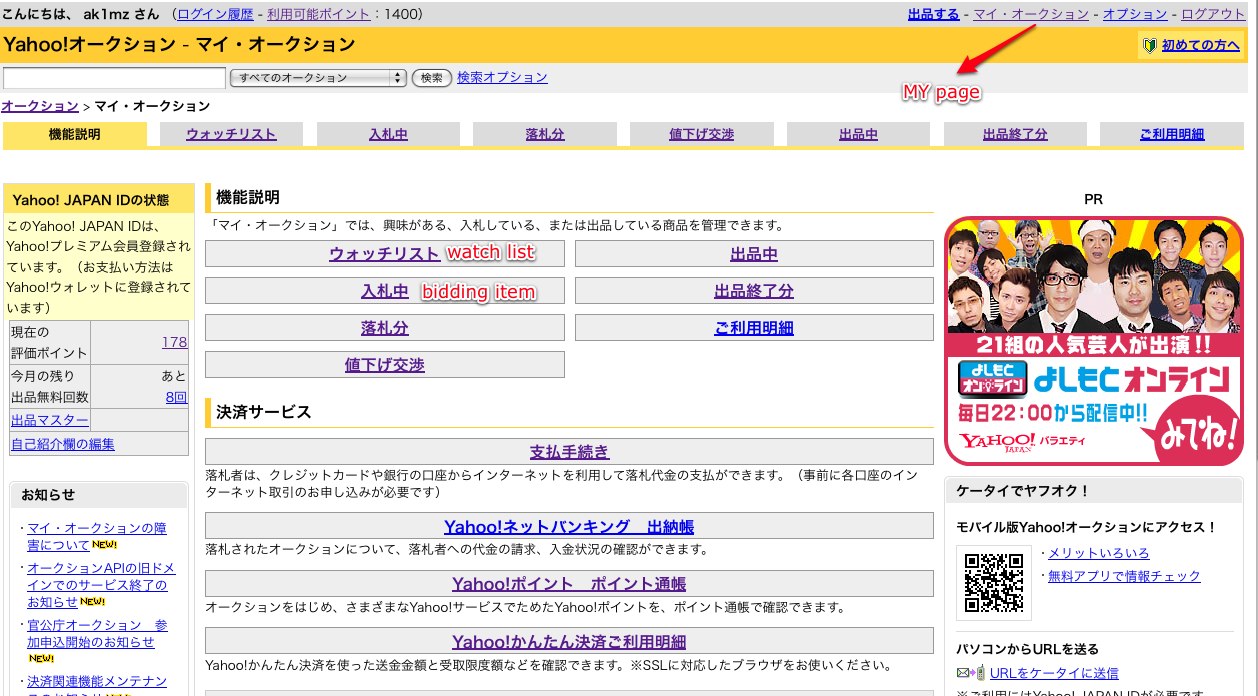Open Yahoo!ポイント ポイント通帳 link
The image size is (1258, 696).
(x=569, y=584)
